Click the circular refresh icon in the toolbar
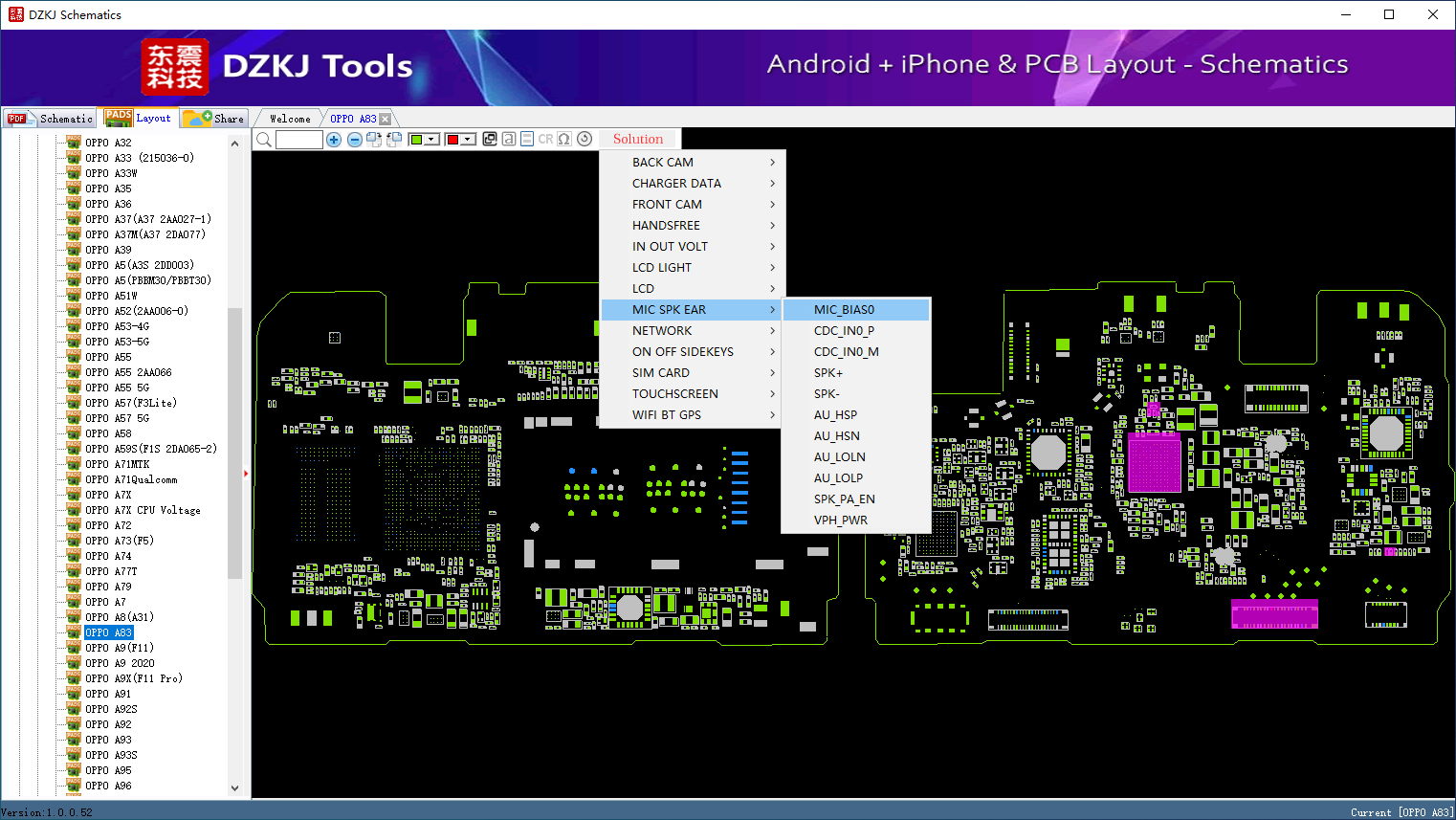 click(x=585, y=139)
